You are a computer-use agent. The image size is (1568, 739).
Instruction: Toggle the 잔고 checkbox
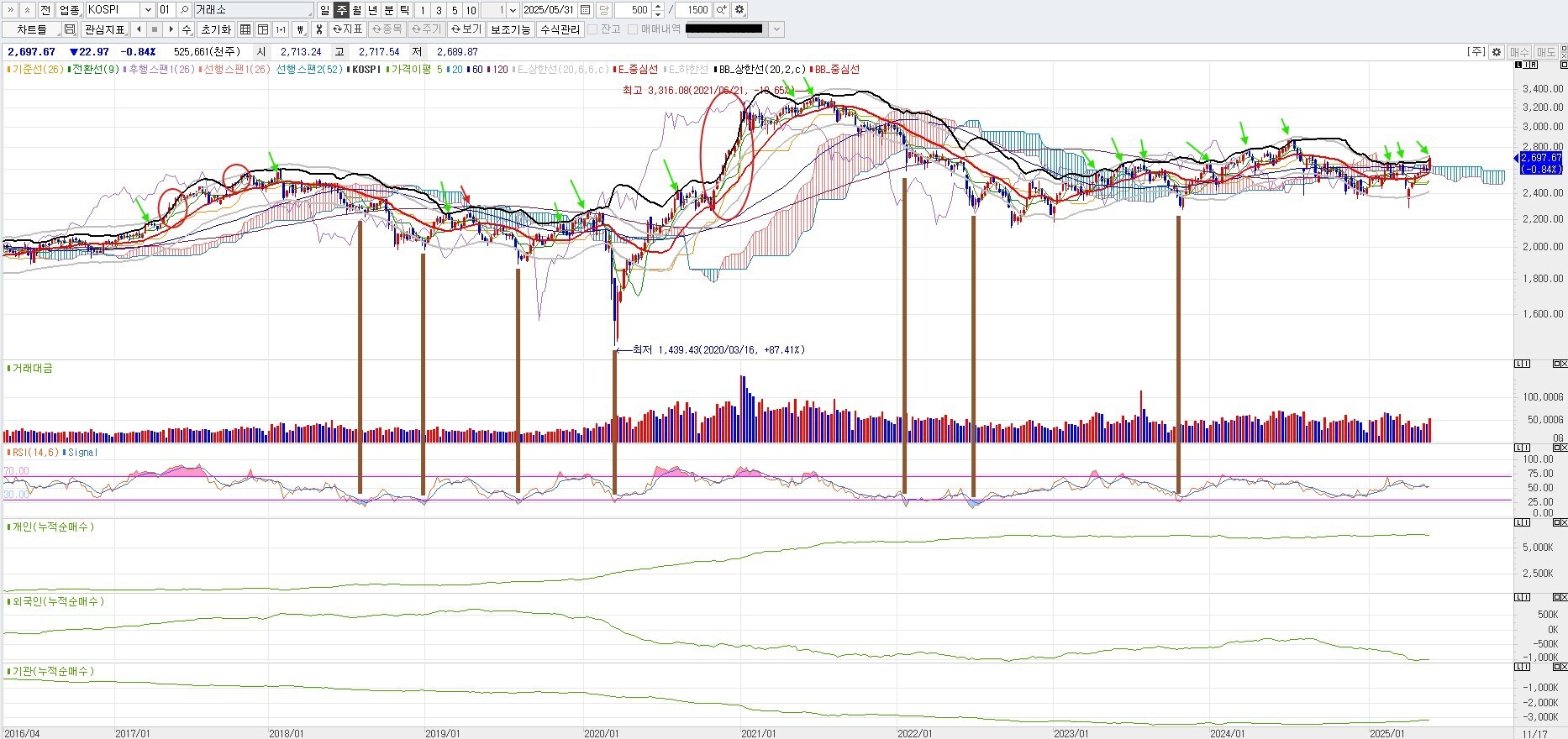(592, 29)
